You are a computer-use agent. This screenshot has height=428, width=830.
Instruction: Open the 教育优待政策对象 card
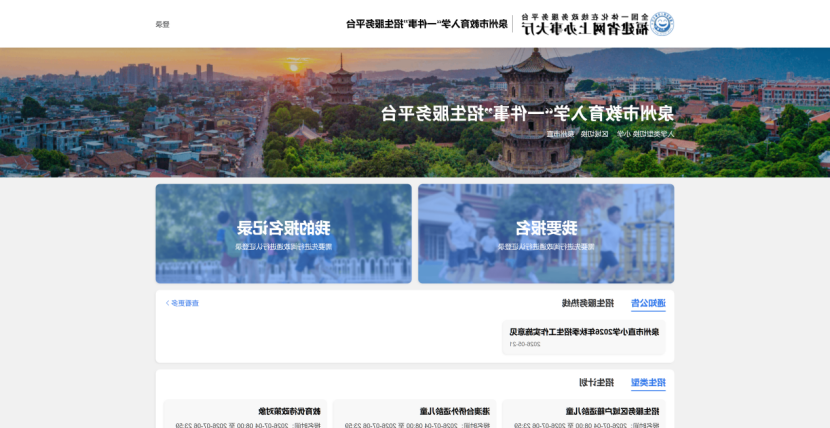pos(245,414)
